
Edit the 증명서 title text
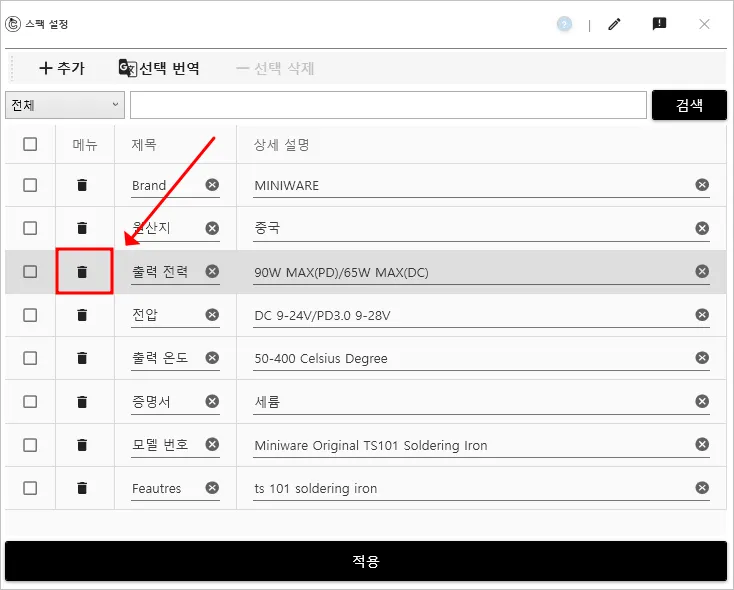pyautogui.click(x=151, y=401)
